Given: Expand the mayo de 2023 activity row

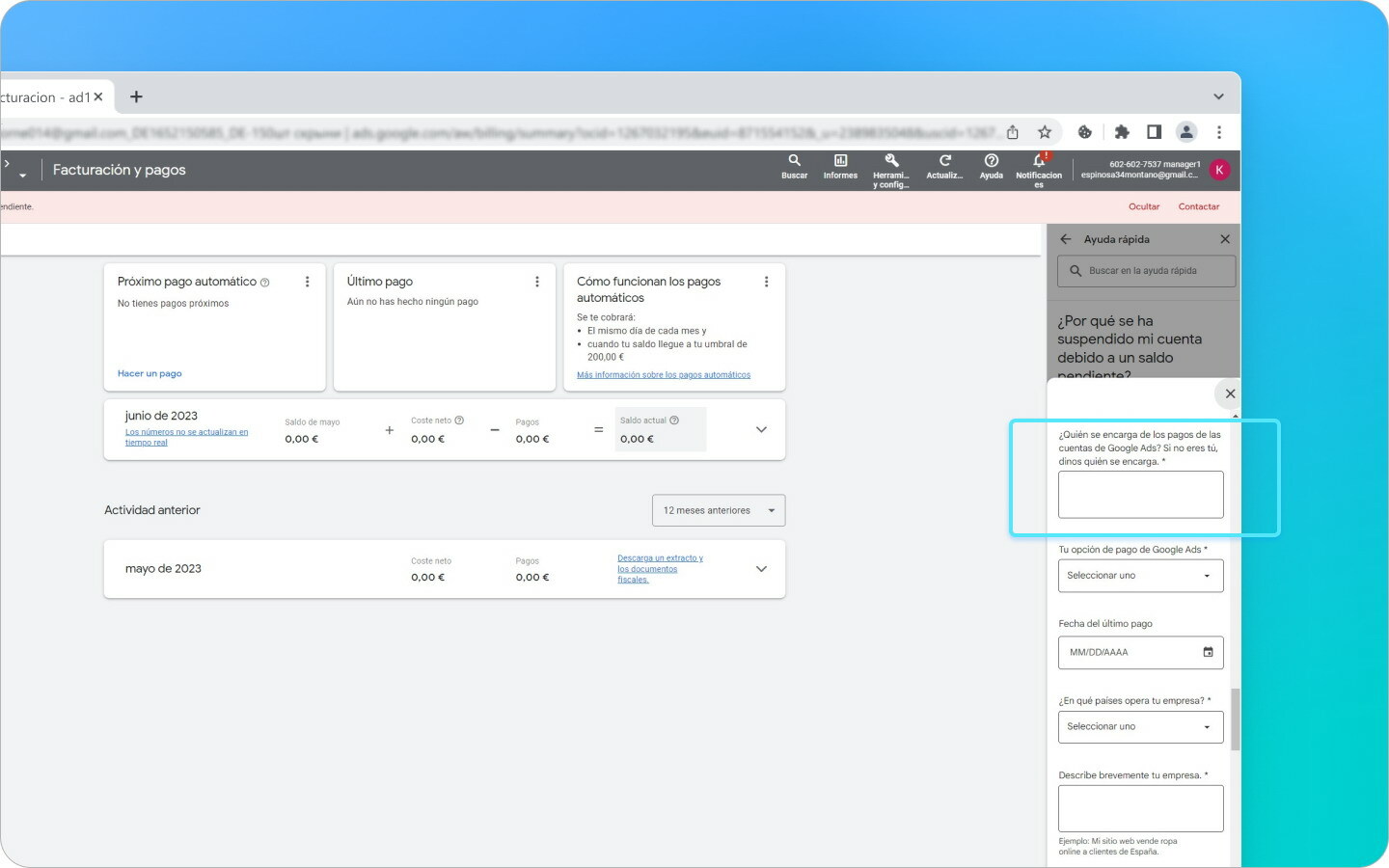Looking at the screenshot, I should pos(761,569).
